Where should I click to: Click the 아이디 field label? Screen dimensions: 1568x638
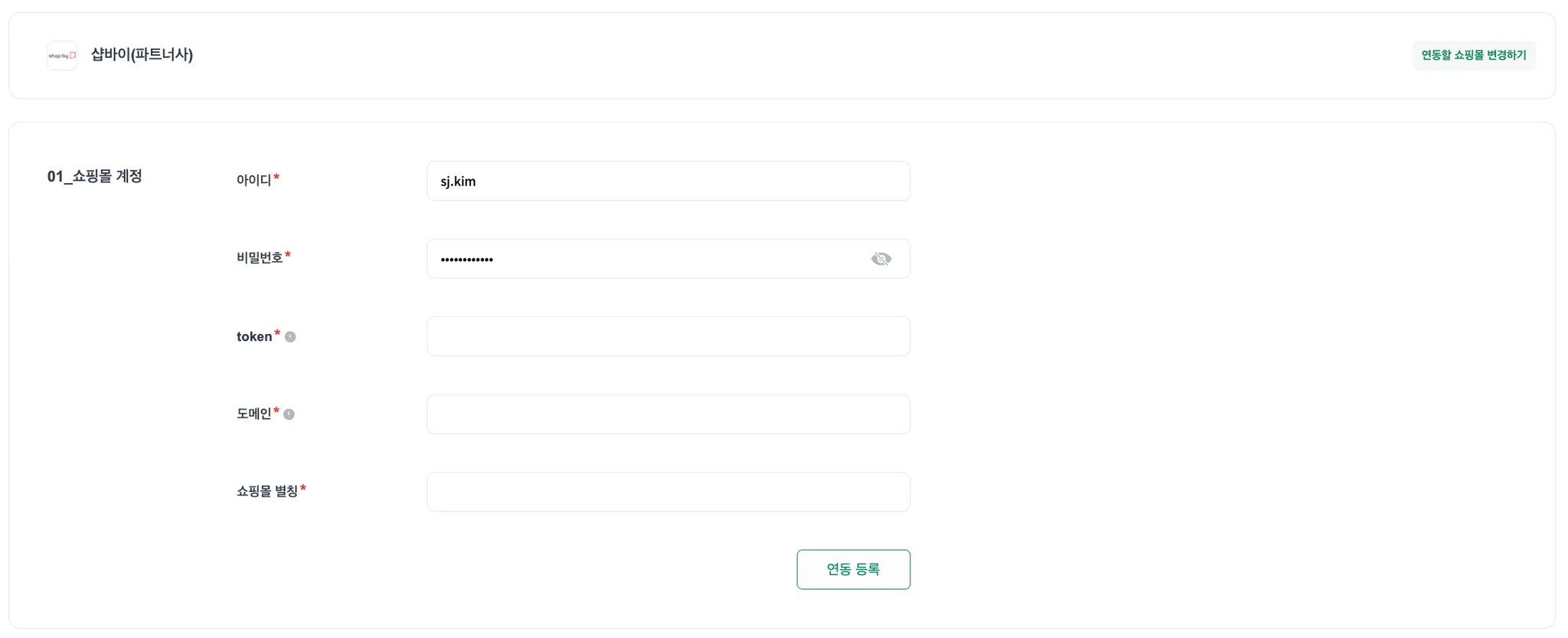tap(253, 180)
